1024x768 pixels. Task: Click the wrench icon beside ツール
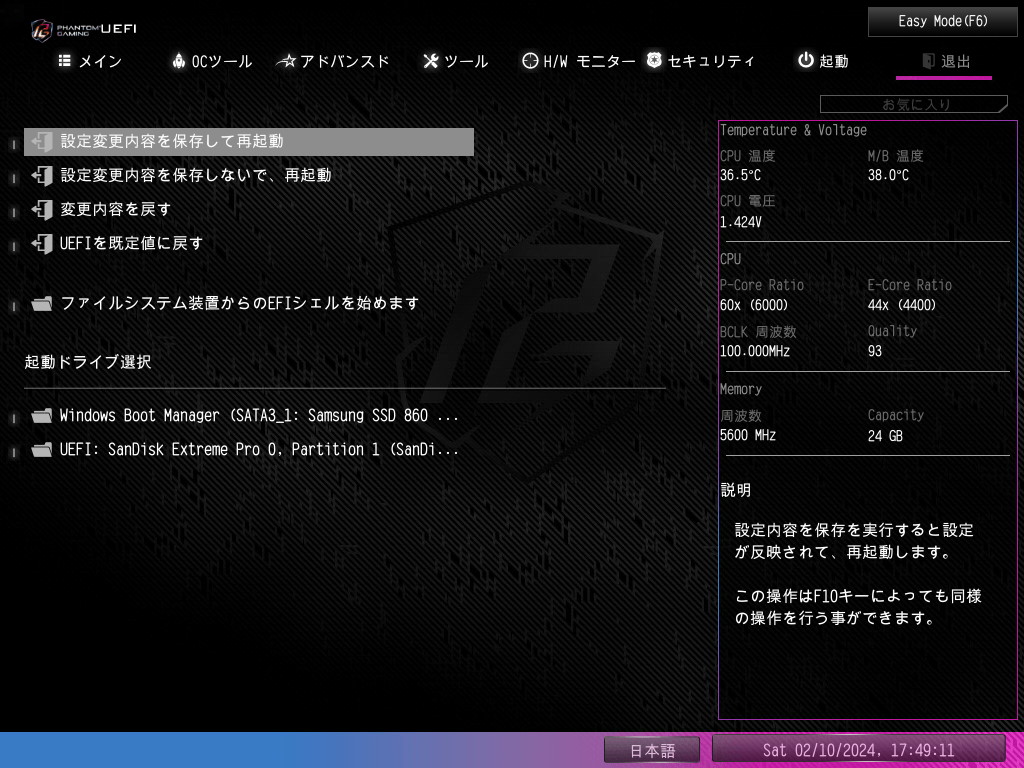tap(430, 61)
